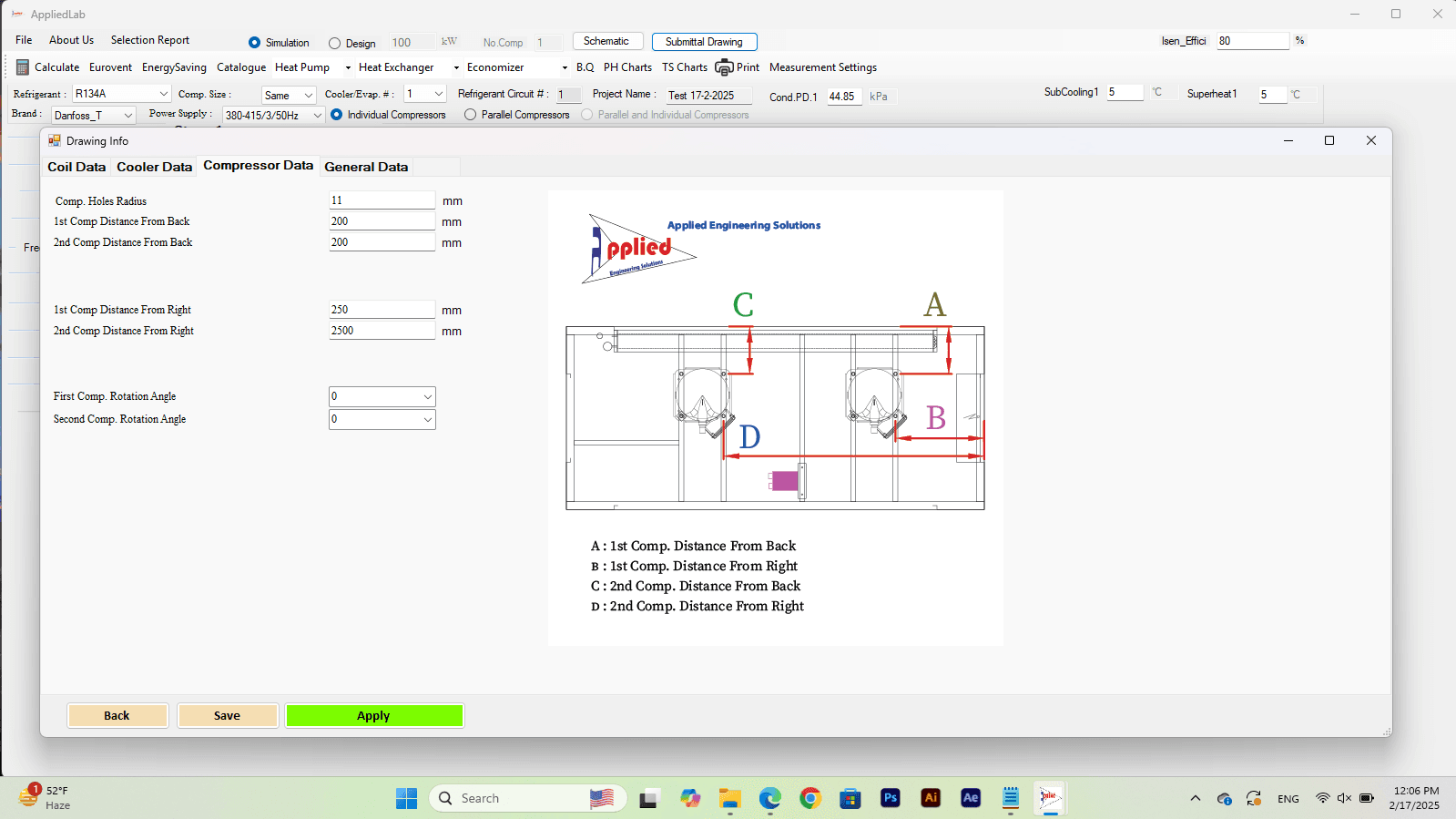The height and width of the screenshot is (819, 1456).
Task: Expand First Comp. Rotation Angle dropdown
Action: [x=382, y=396]
